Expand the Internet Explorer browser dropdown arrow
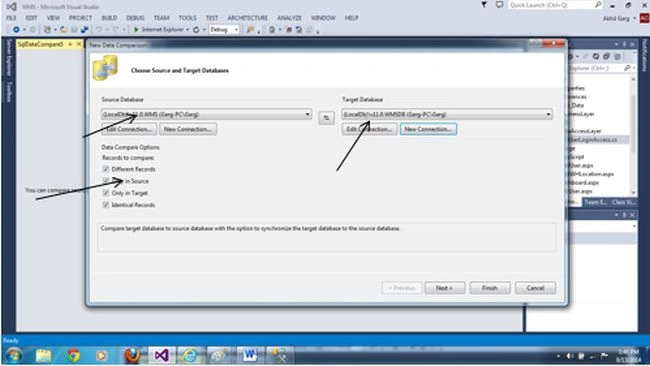Image resolution: width=650 pixels, height=366 pixels. (x=187, y=30)
